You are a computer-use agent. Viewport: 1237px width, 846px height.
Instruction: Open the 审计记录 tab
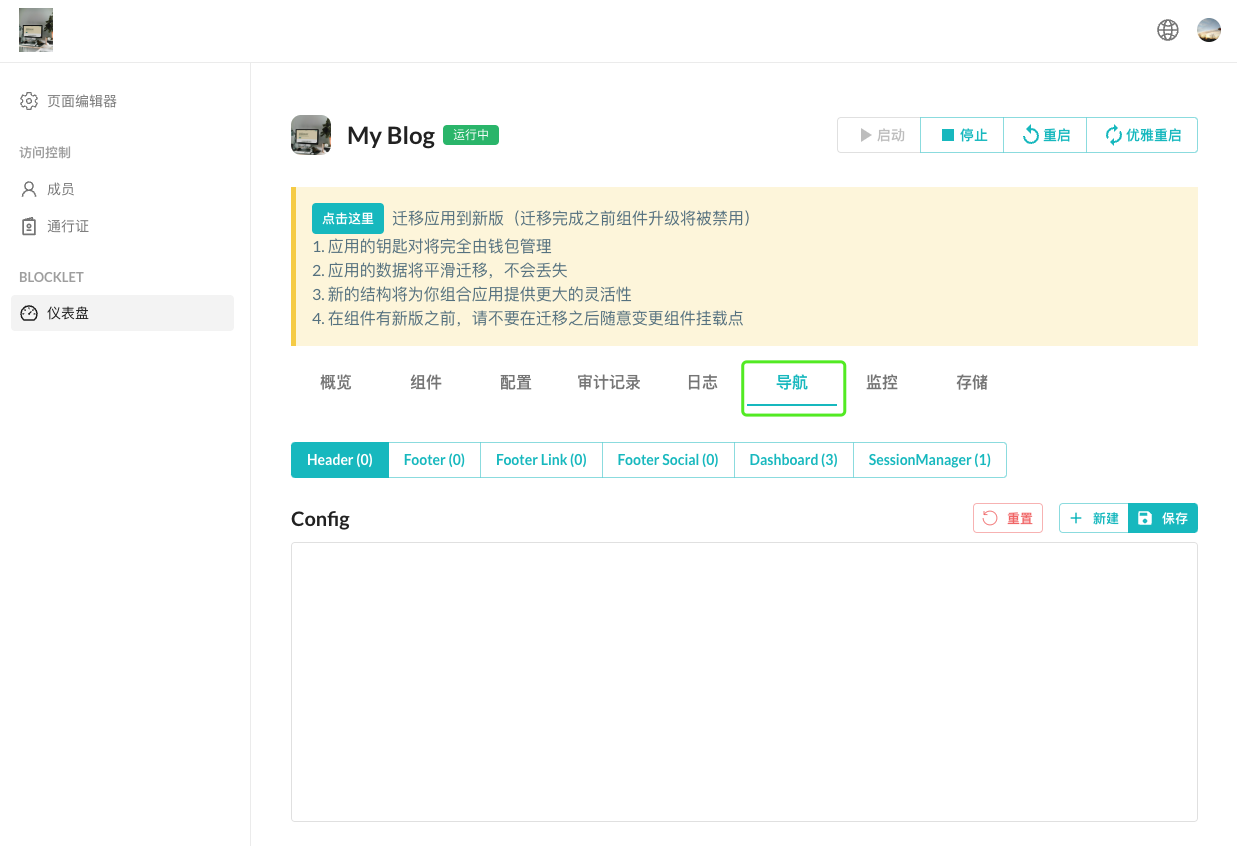pyautogui.click(x=609, y=382)
